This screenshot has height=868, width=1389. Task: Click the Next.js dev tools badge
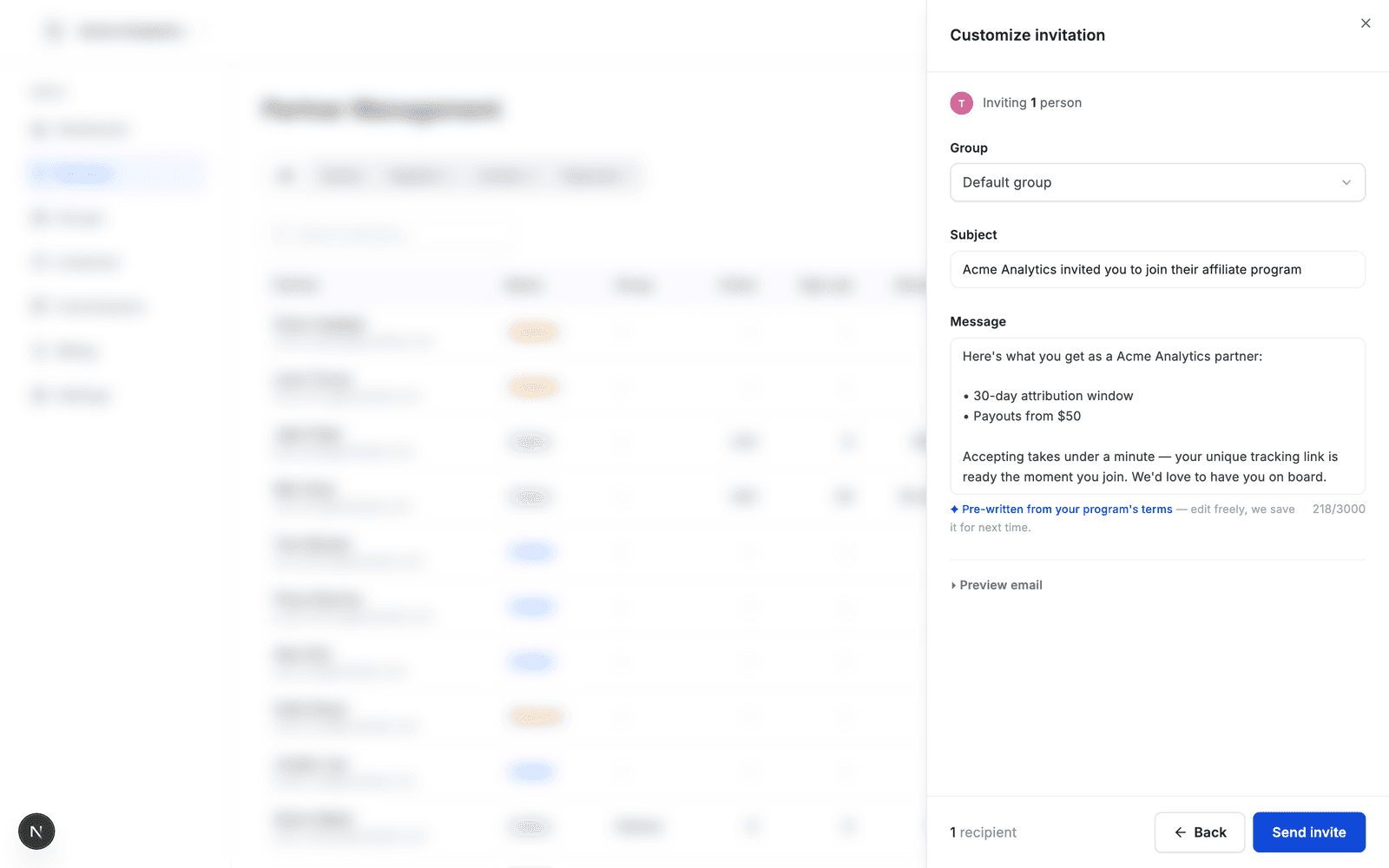36,832
